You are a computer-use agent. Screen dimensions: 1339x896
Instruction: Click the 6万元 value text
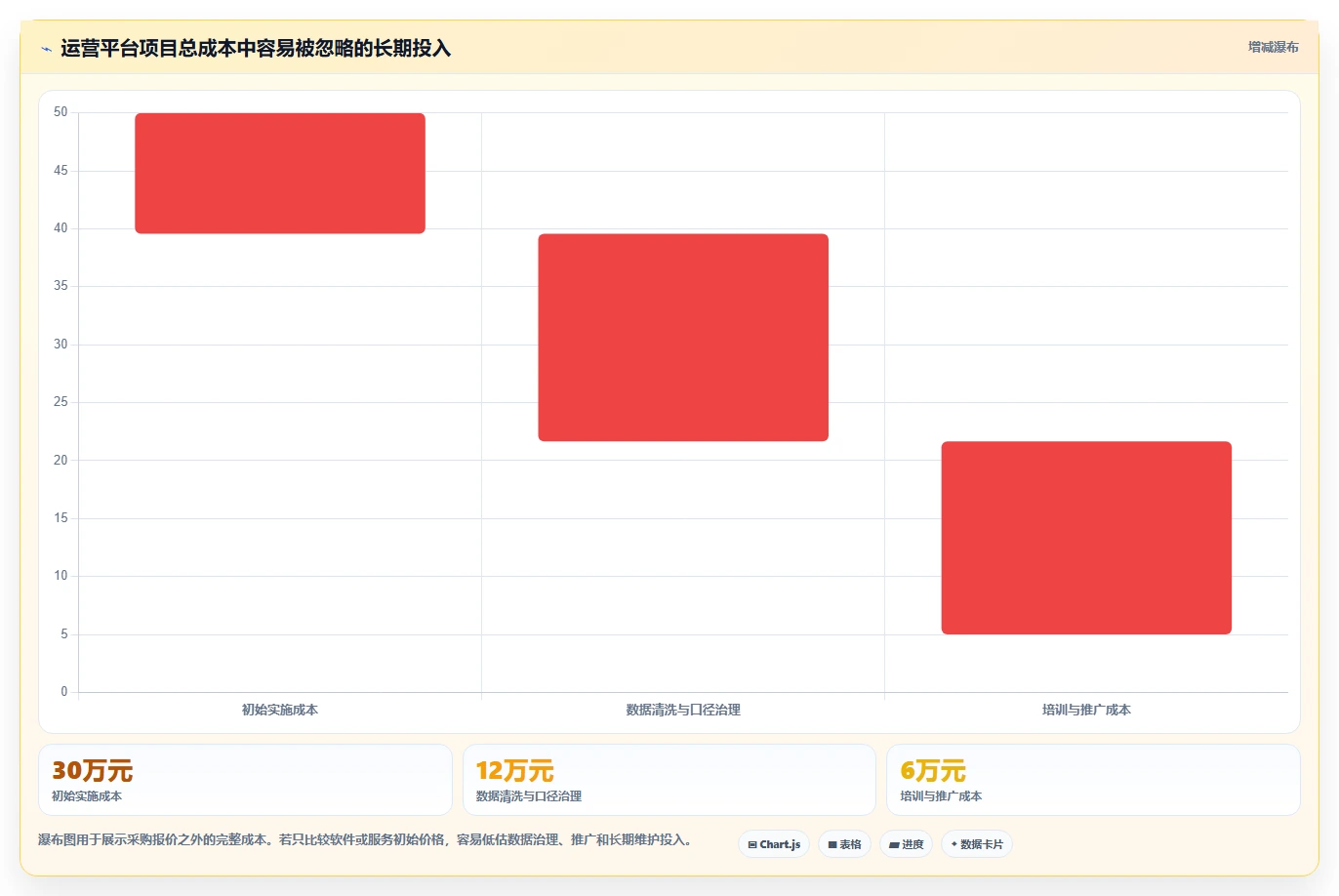[933, 770]
